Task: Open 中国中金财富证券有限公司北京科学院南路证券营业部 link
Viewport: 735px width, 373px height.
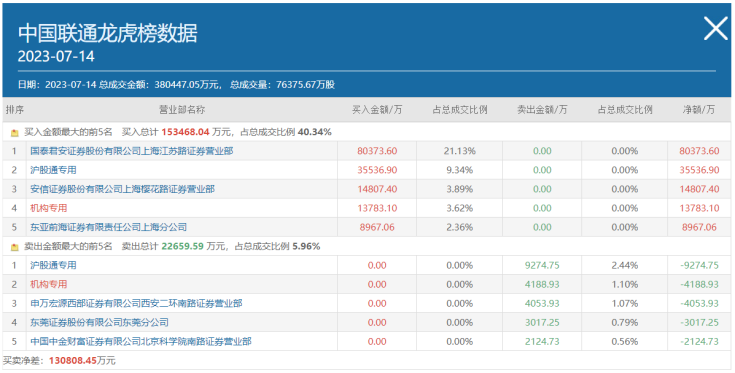Action: click(x=141, y=342)
